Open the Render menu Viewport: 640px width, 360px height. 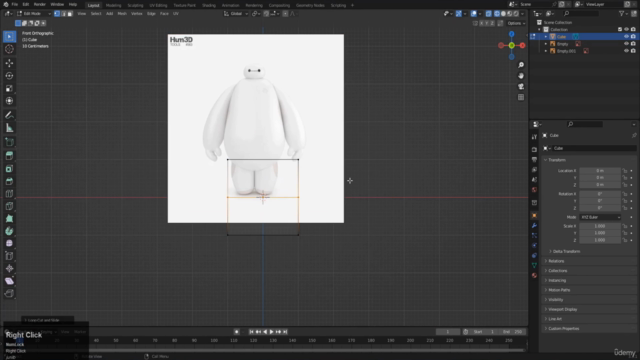[40, 4]
